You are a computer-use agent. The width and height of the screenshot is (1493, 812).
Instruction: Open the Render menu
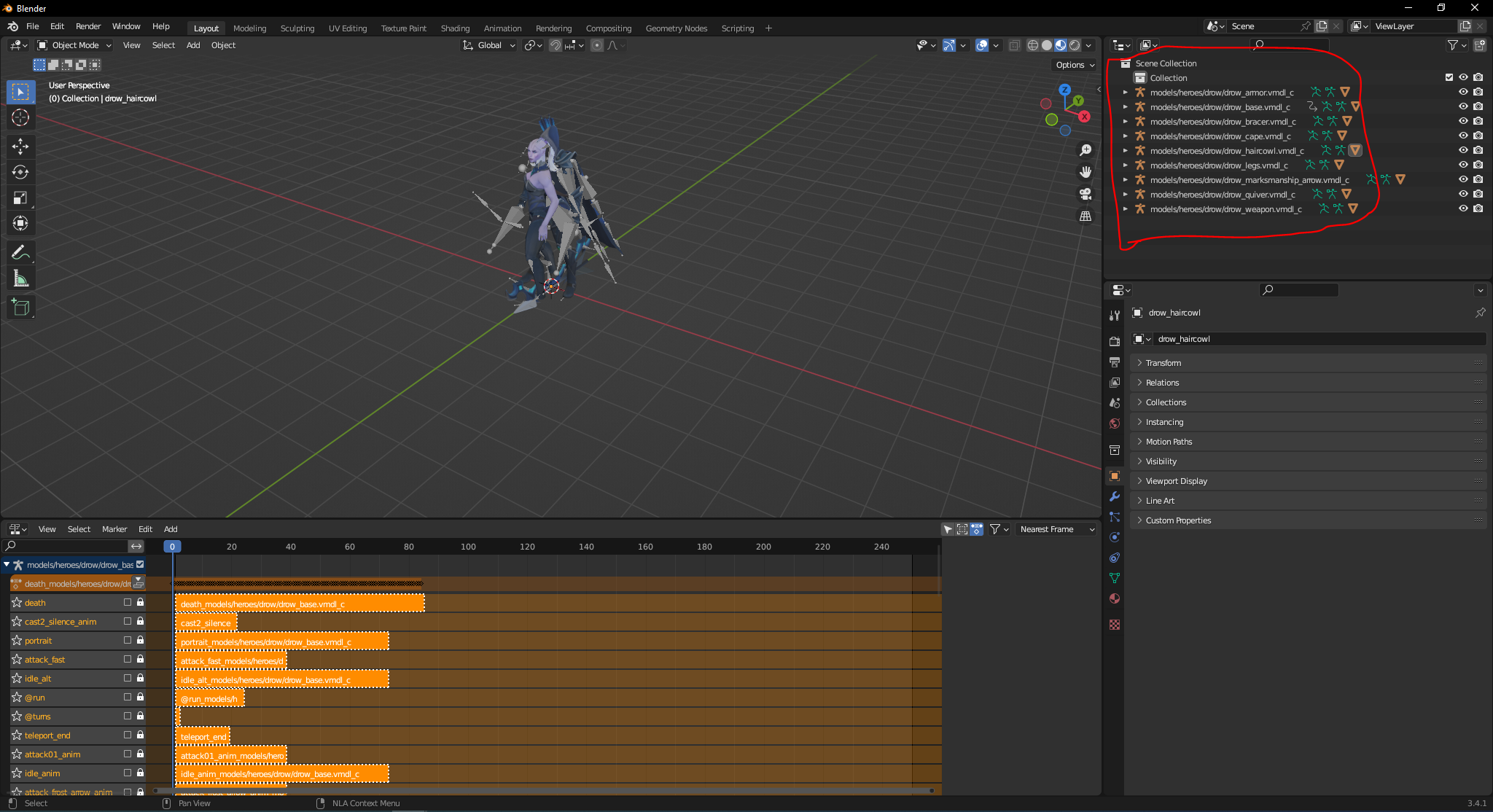[88, 26]
